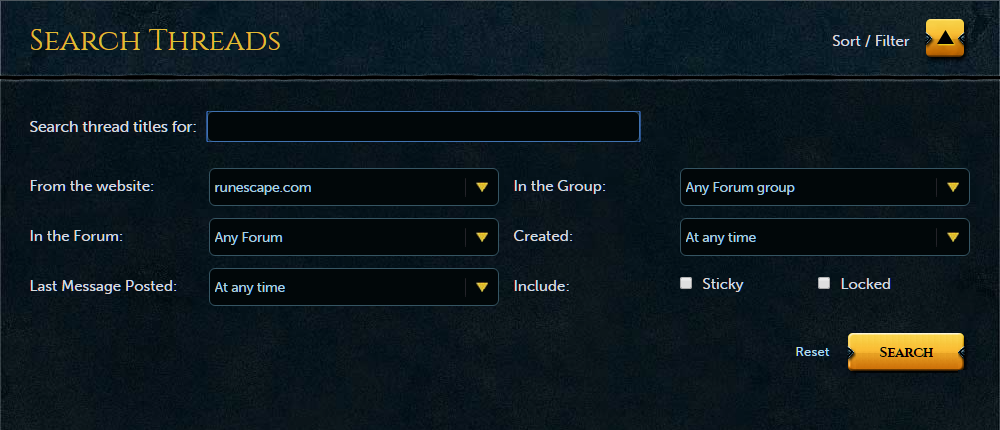
Task: Click the yellow arrow beside Any Forum group
Action: click(952, 187)
